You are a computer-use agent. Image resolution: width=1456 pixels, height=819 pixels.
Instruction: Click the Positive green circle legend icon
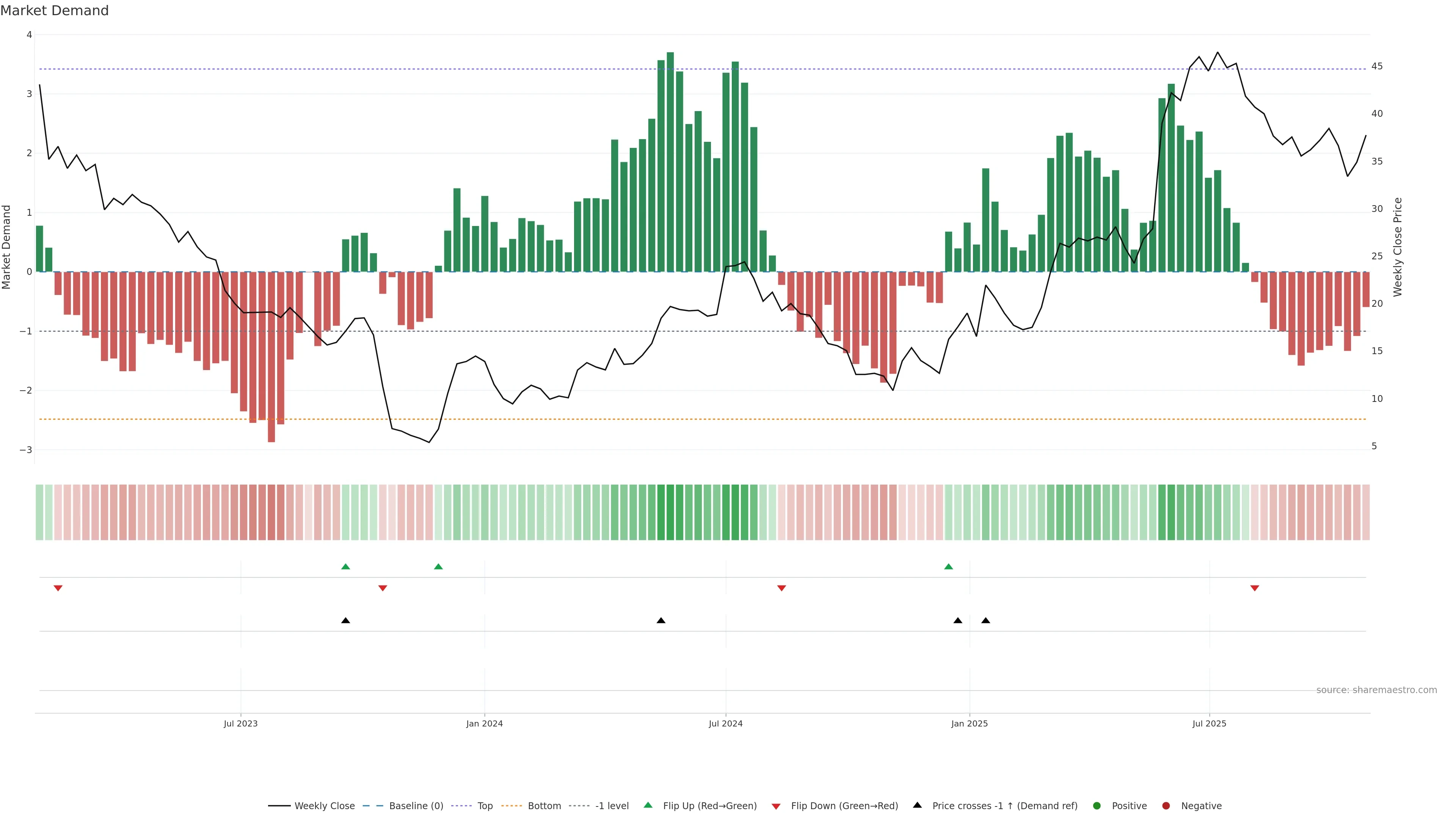[1097, 806]
